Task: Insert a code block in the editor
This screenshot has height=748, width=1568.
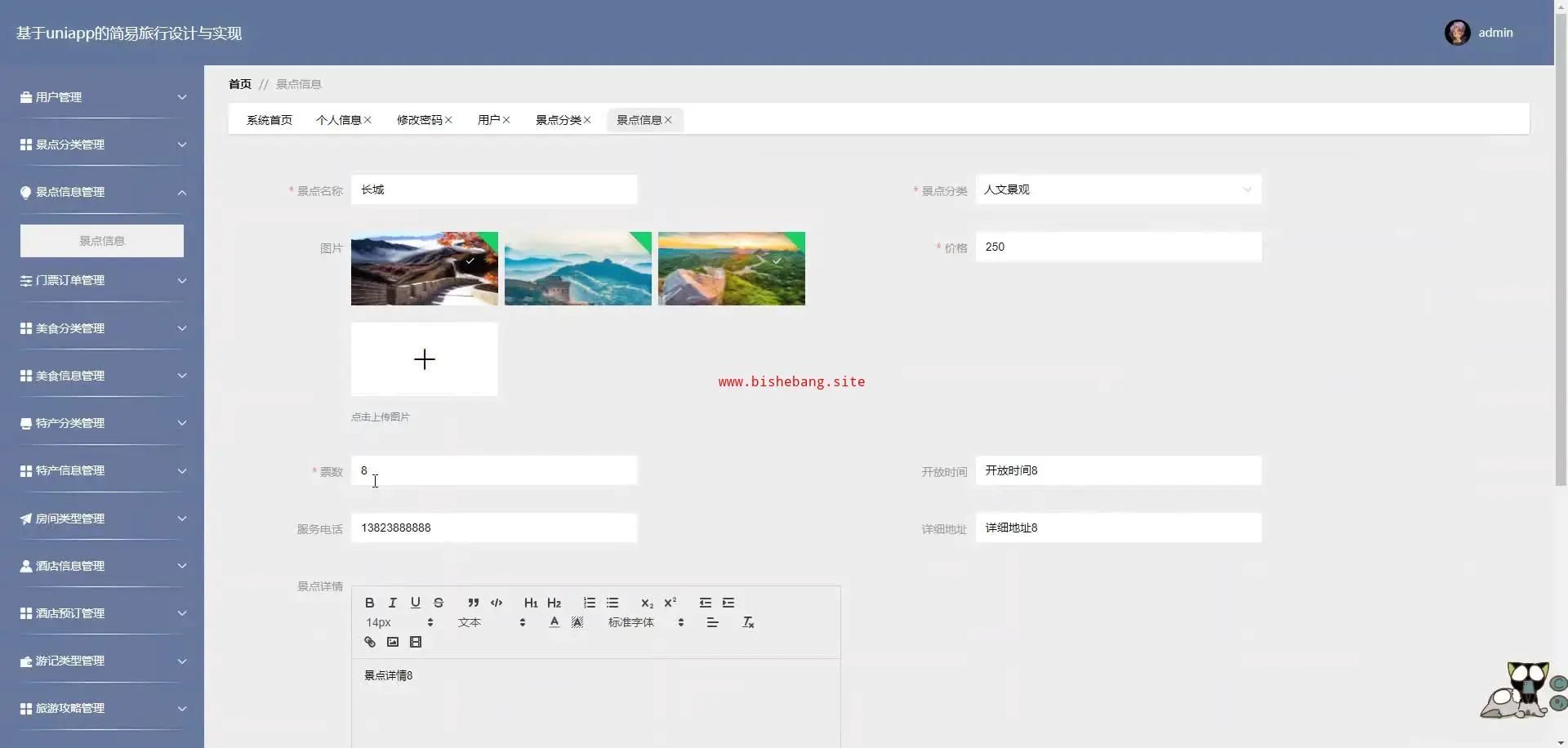Action: tap(496, 603)
